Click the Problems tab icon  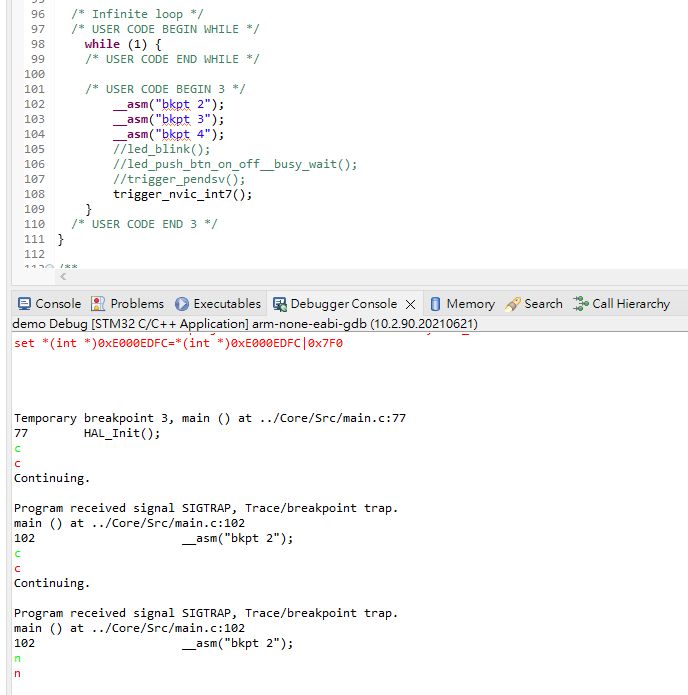[98, 304]
